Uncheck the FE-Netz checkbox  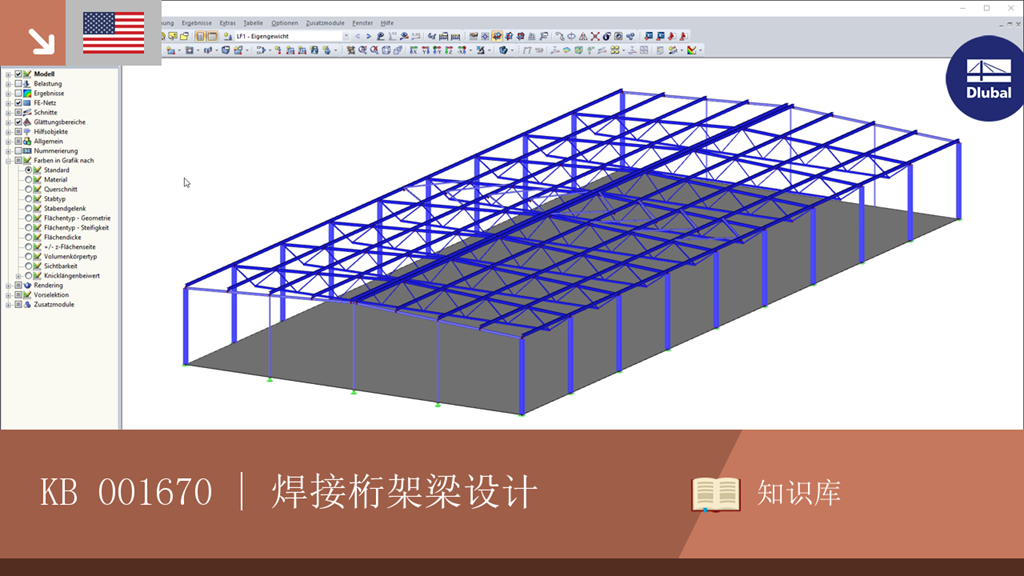(x=18, y=103)
